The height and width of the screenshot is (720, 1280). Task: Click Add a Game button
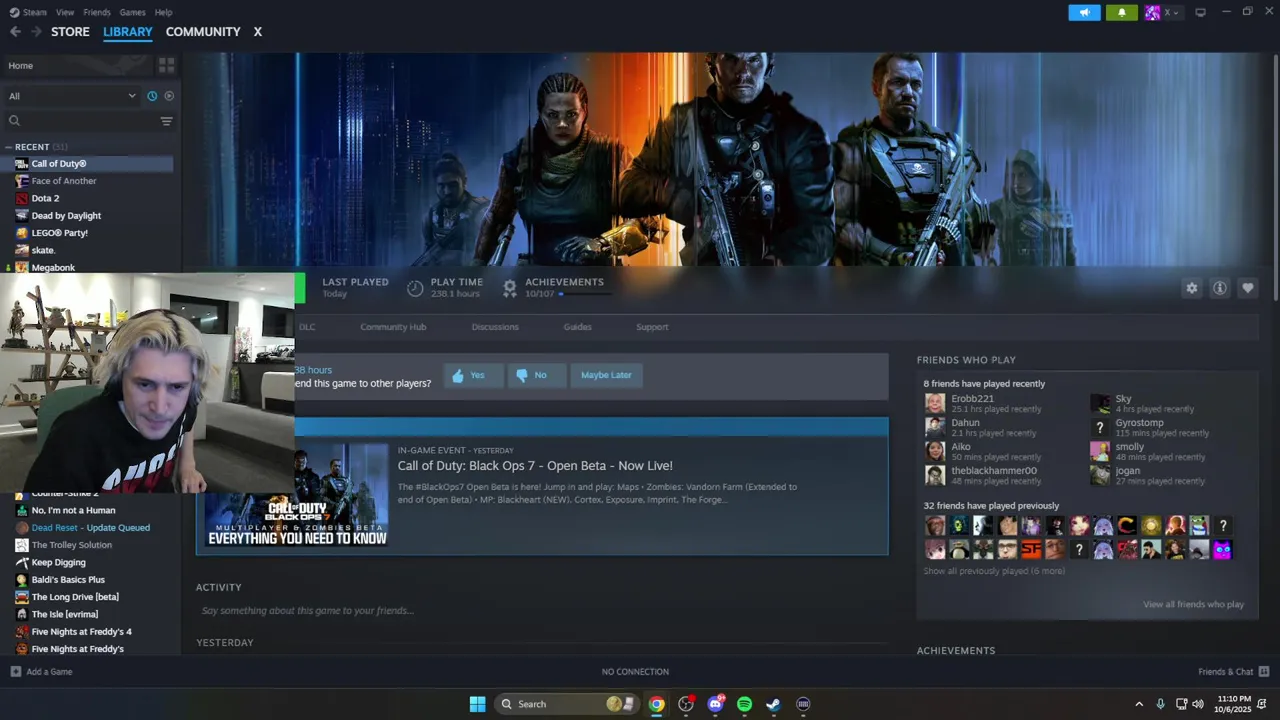41,672
